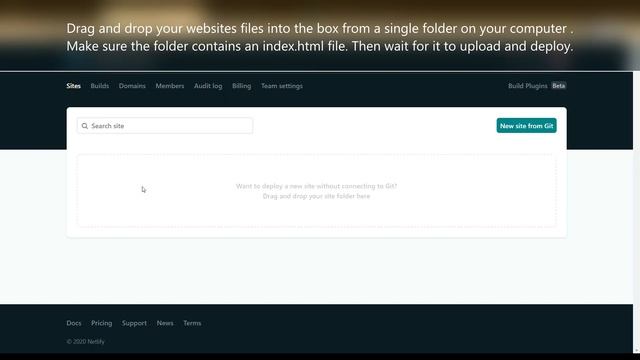Click the '© 2020 Netlify' copyright text

pos(86,342)
